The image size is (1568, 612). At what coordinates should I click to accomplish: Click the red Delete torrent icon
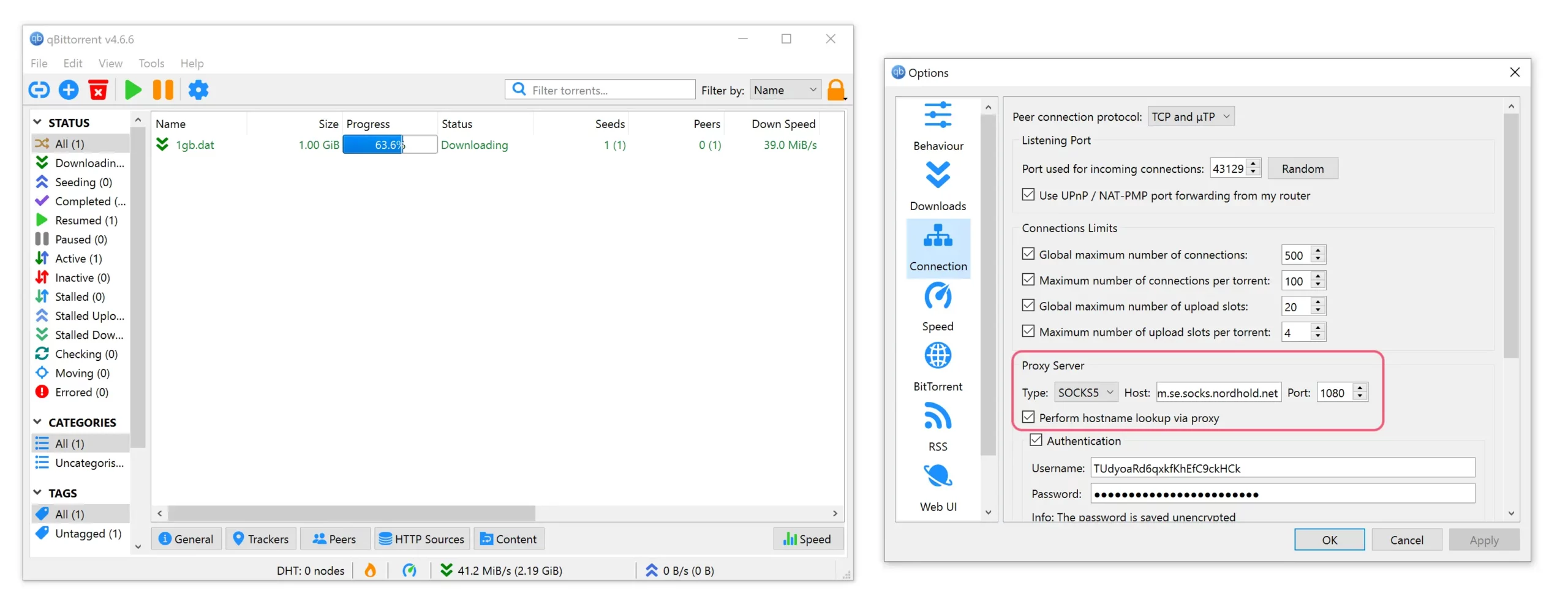[98, 90]
